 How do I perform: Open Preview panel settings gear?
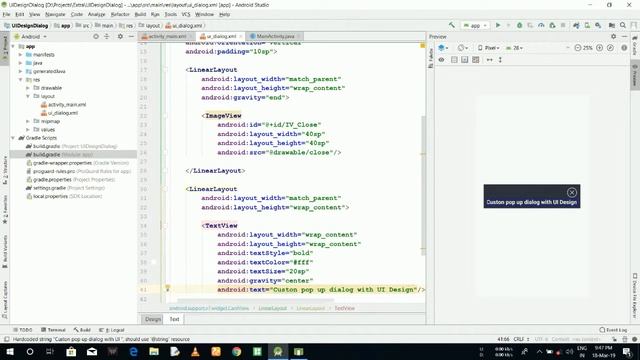(x=613, y=36)
